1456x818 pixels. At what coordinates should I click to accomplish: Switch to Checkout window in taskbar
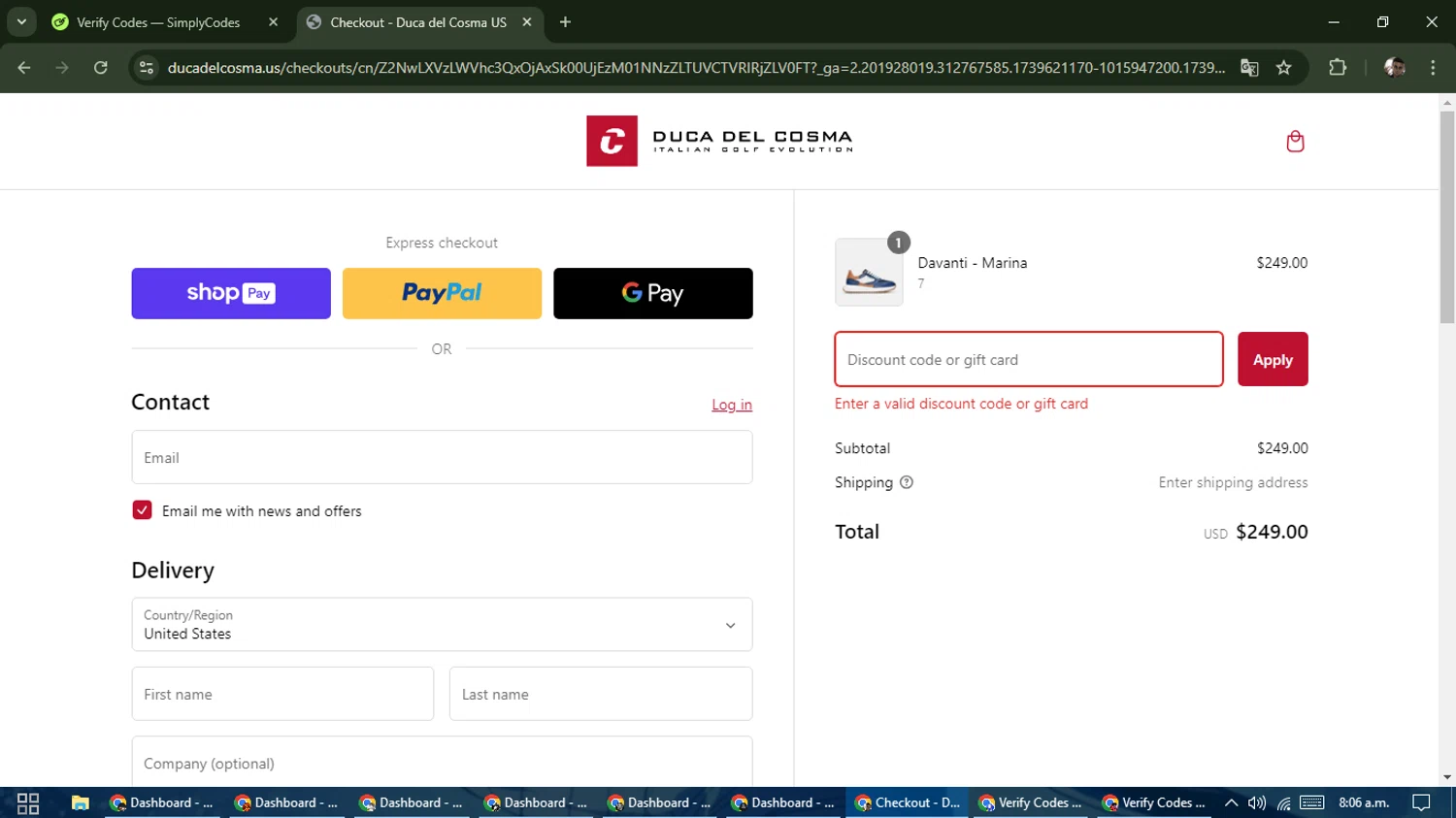[907, 802]
